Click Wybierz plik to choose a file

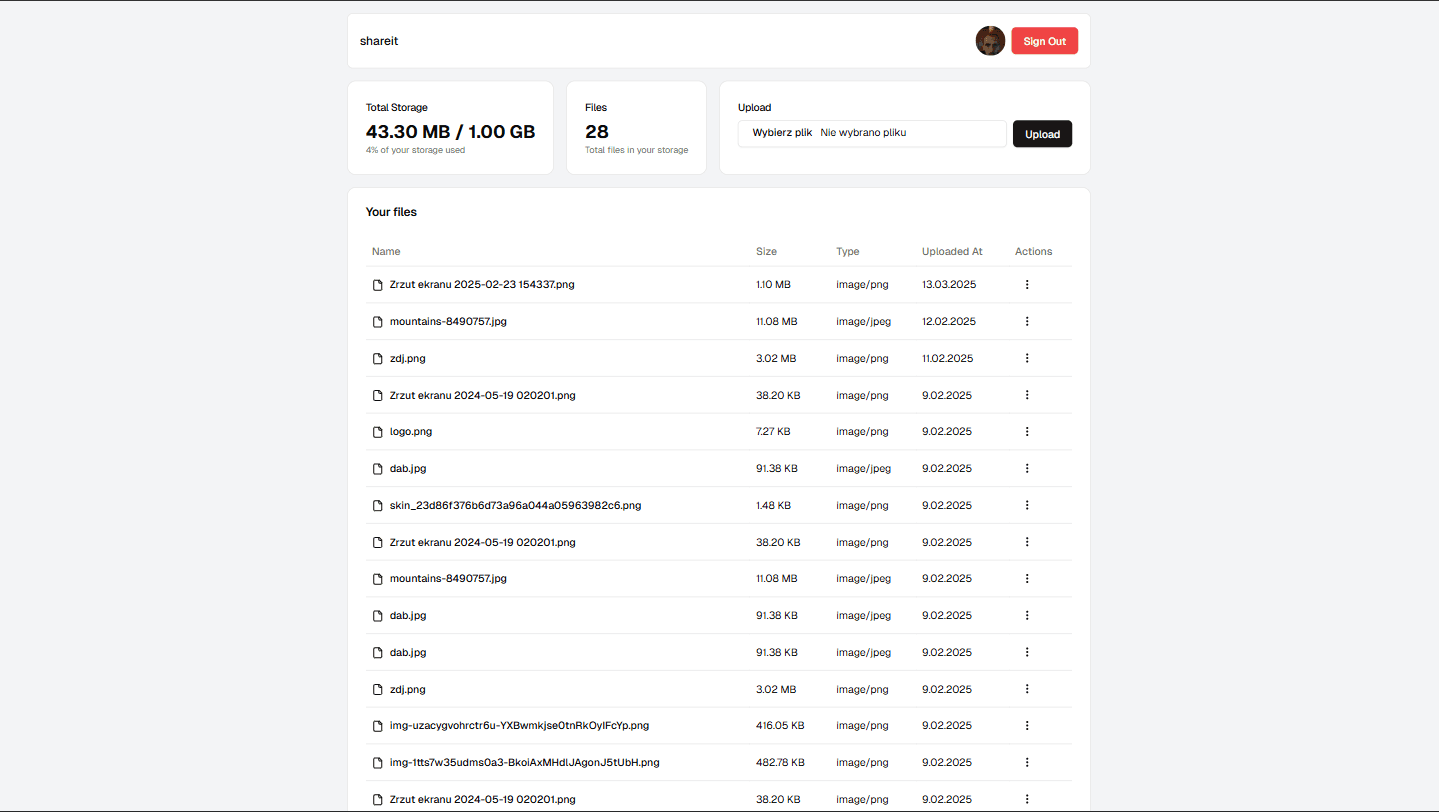782,133
